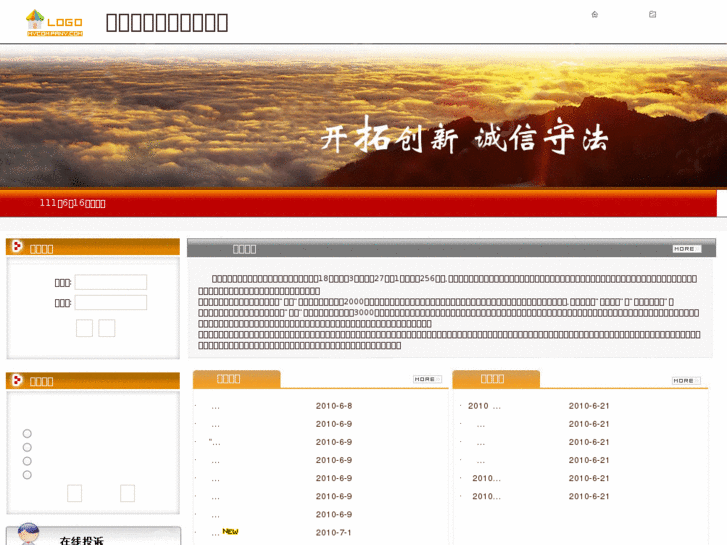Focus the first login input field
The height and width of the screenshot is (545, 727).
(111, 282)
